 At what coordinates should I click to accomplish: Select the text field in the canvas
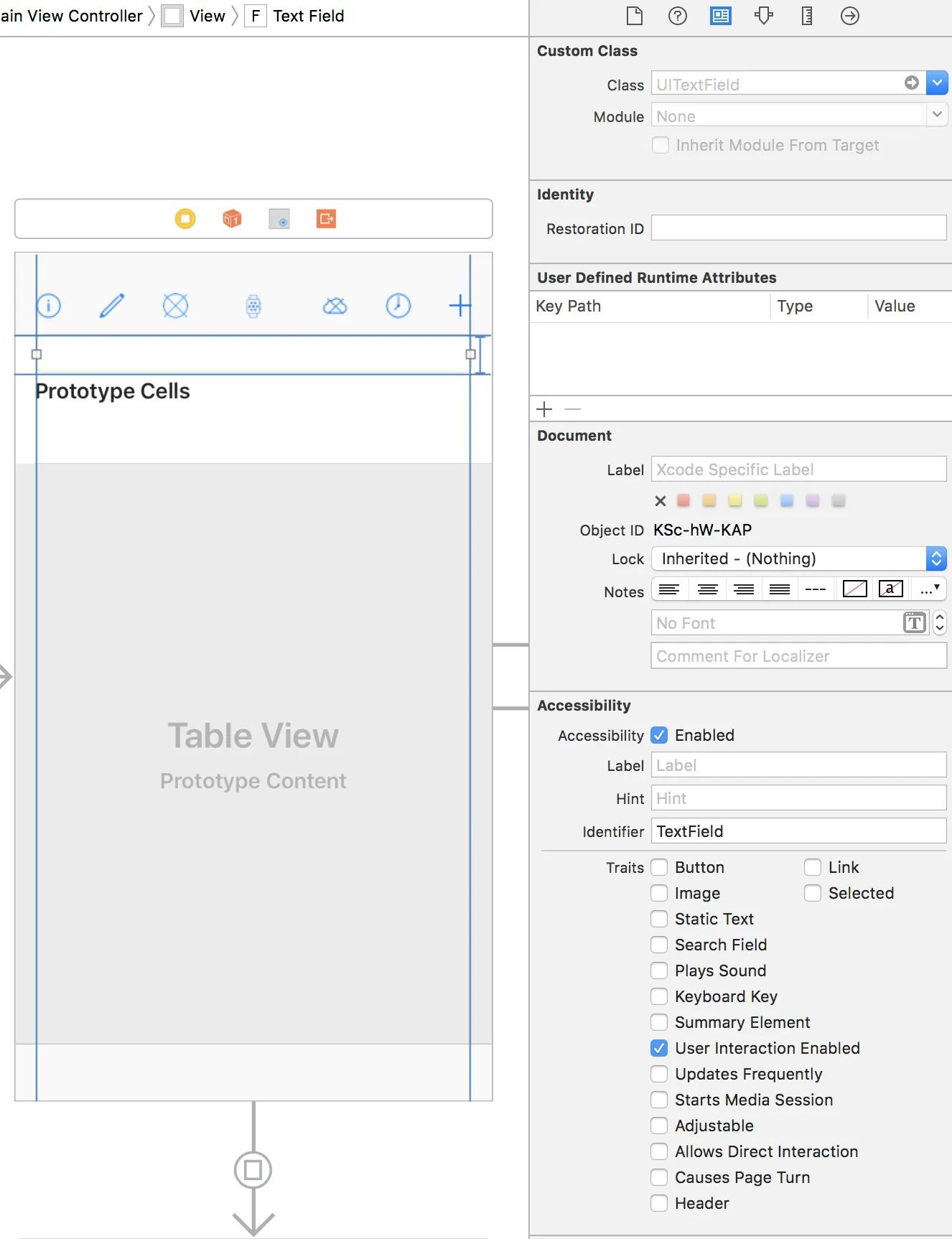(253, 354)
